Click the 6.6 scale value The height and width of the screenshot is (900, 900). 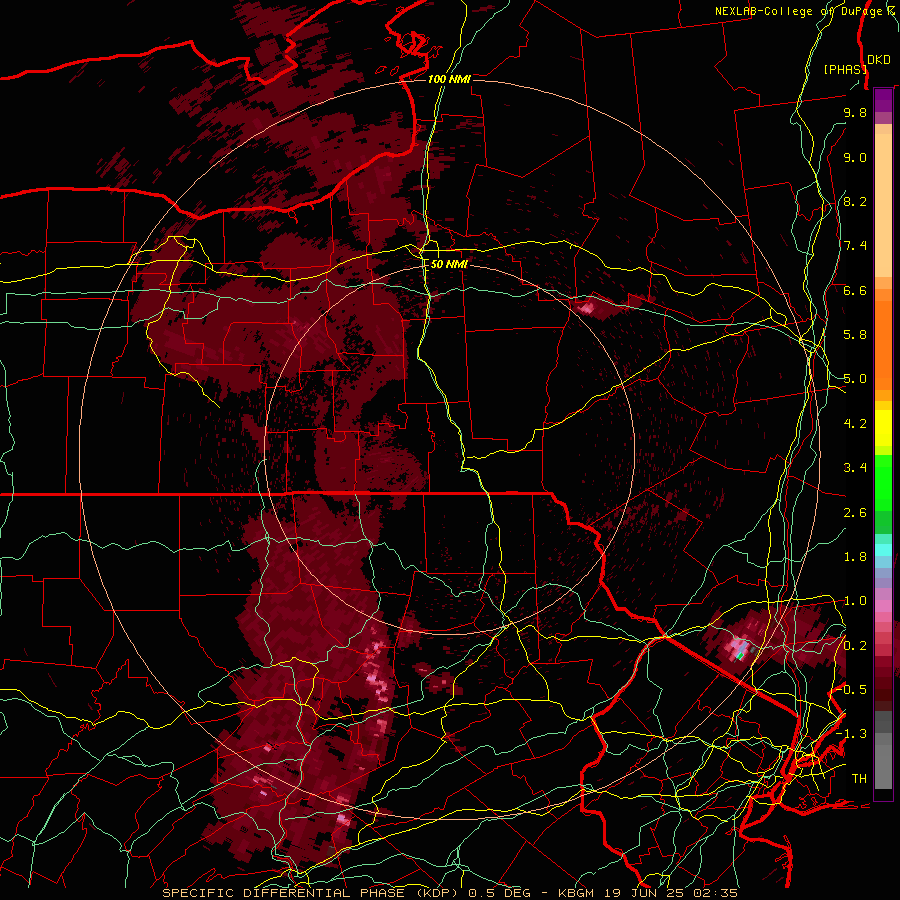(x=855, y=291)
